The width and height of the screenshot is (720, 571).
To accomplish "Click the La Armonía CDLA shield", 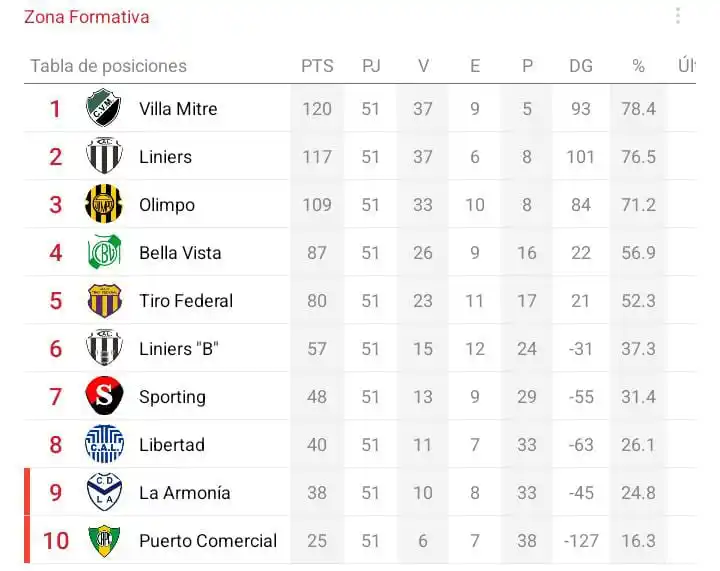I will [104, 492].
